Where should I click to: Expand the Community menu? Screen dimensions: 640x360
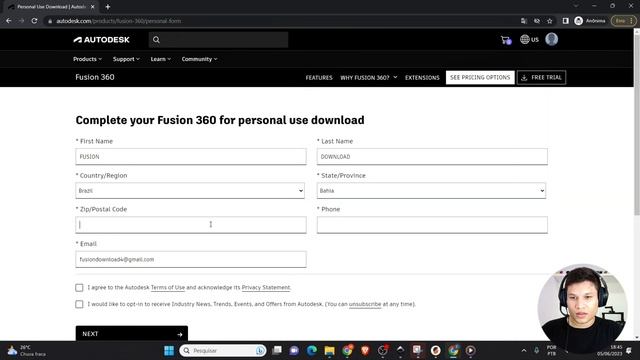(x=199, y=59)
